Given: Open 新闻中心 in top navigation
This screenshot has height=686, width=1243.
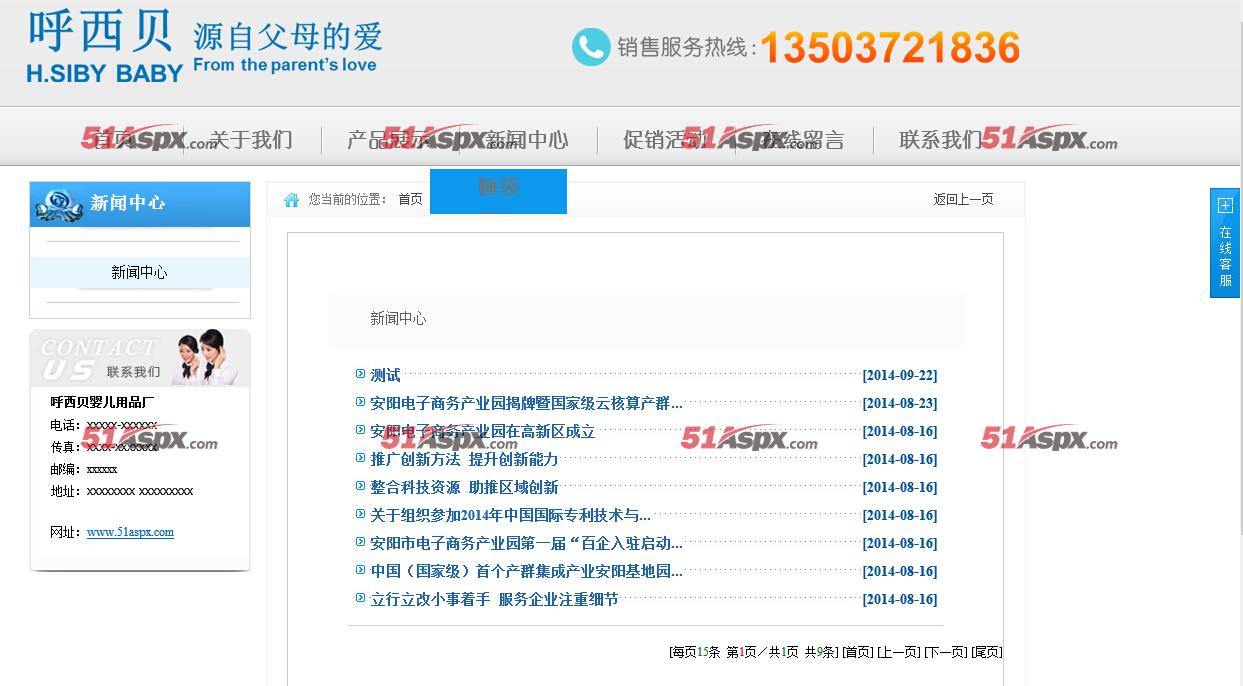Looking at the screenshot, I should 527,140.
